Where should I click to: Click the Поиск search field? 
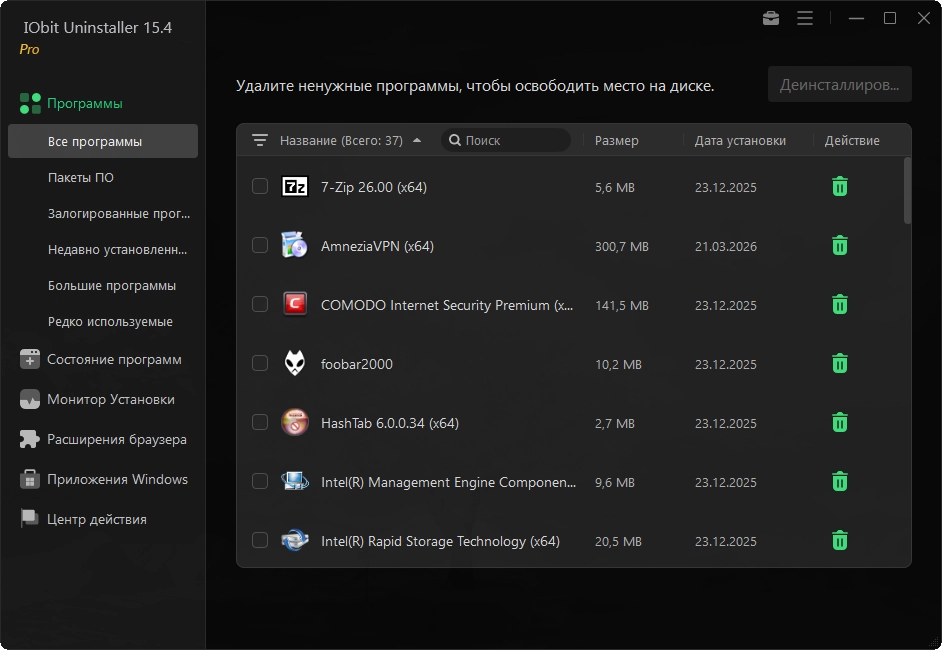(510, 141)
